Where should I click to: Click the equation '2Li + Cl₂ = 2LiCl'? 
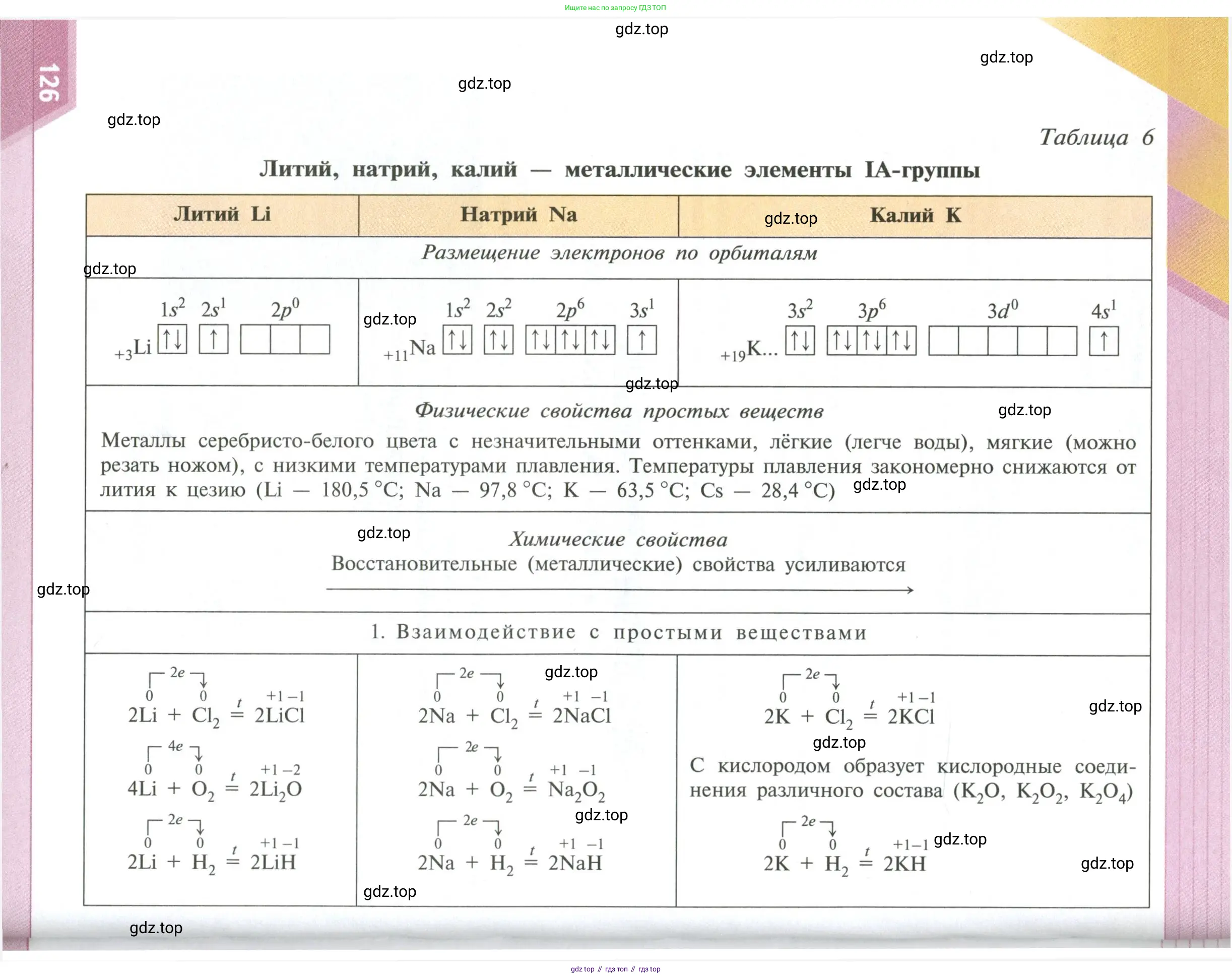point(217,716)
